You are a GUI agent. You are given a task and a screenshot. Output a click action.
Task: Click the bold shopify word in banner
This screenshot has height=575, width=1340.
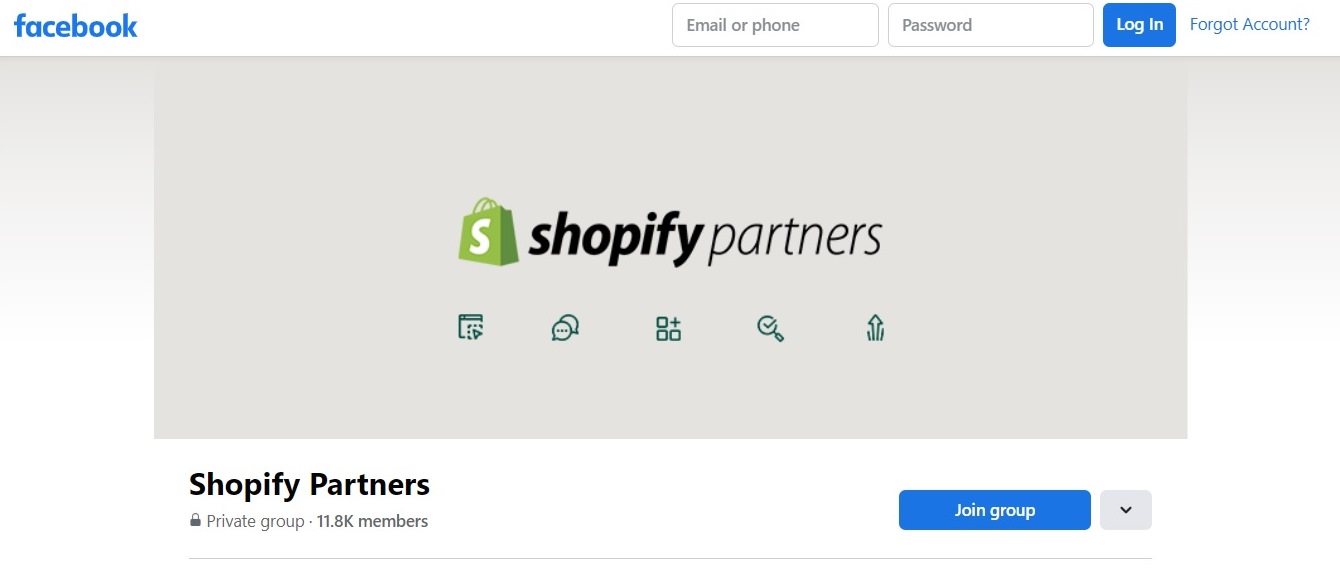pyautogui.click(x=615, y=237)
